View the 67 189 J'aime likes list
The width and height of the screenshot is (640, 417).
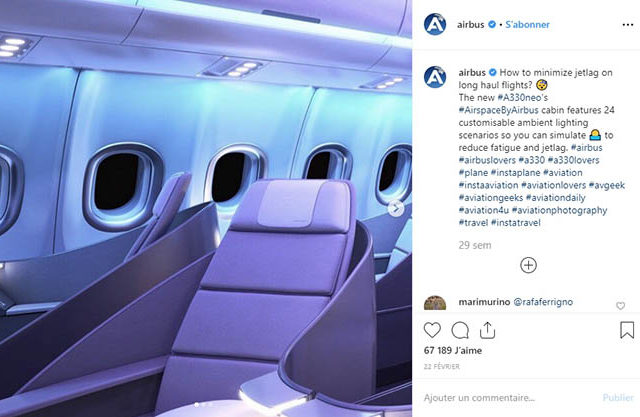[453, 350]
